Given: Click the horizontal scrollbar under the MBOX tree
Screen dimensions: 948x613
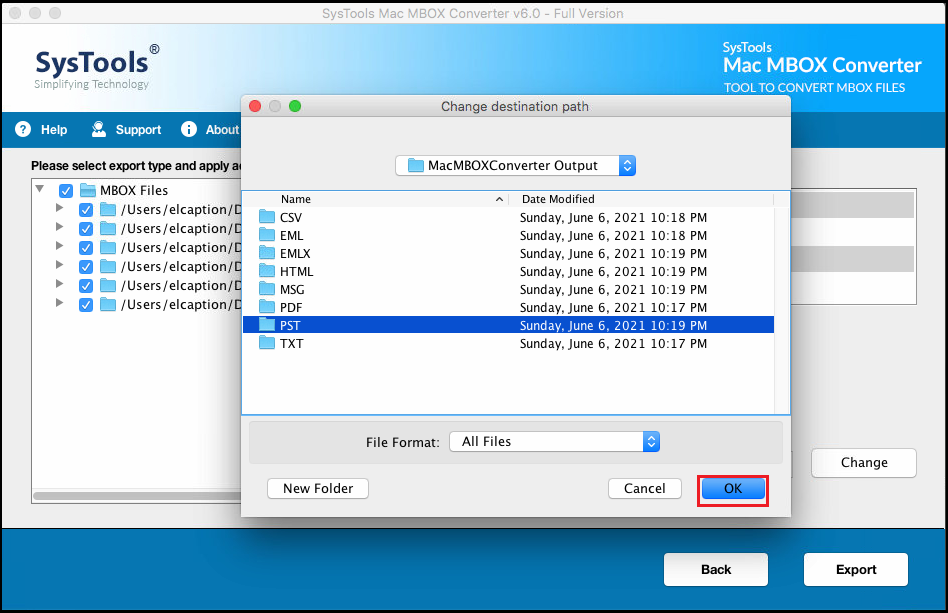Looking at the screenshot, I should tap(138, 496).
